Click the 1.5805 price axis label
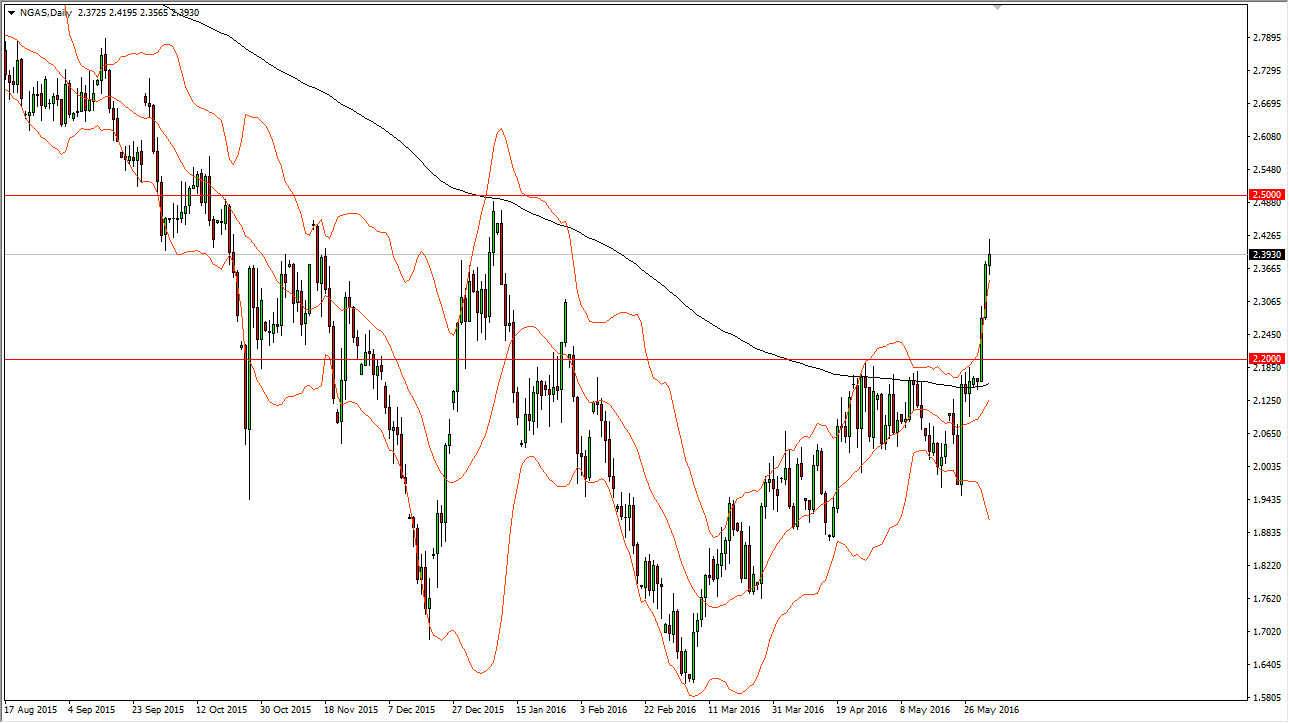The width and height of the screenshot is (1289, 723). click(1266, 698)
